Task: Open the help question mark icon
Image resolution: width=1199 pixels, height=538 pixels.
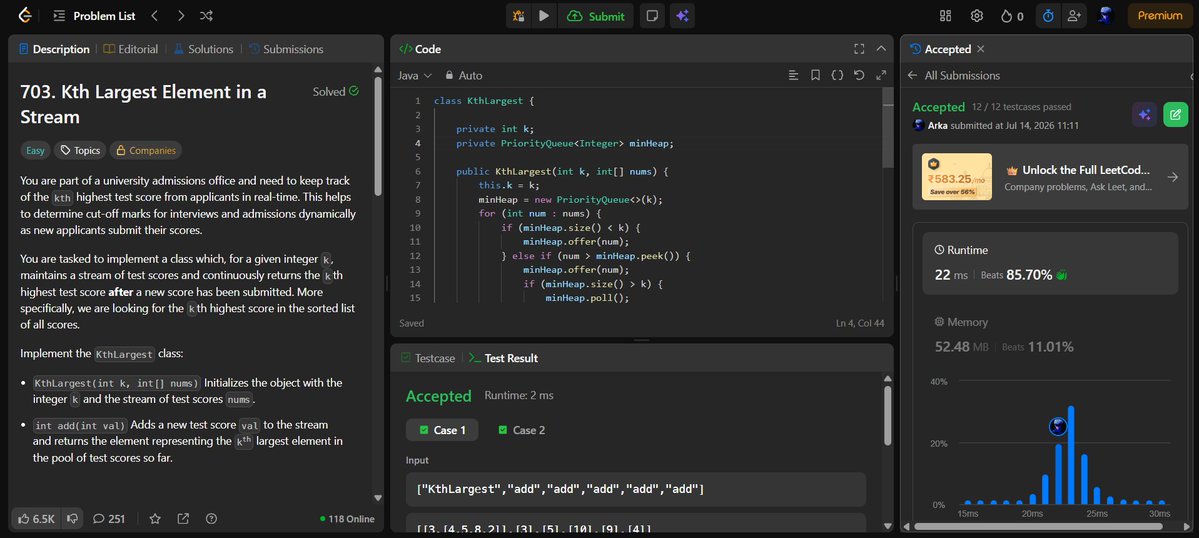Action: point(212,518)
